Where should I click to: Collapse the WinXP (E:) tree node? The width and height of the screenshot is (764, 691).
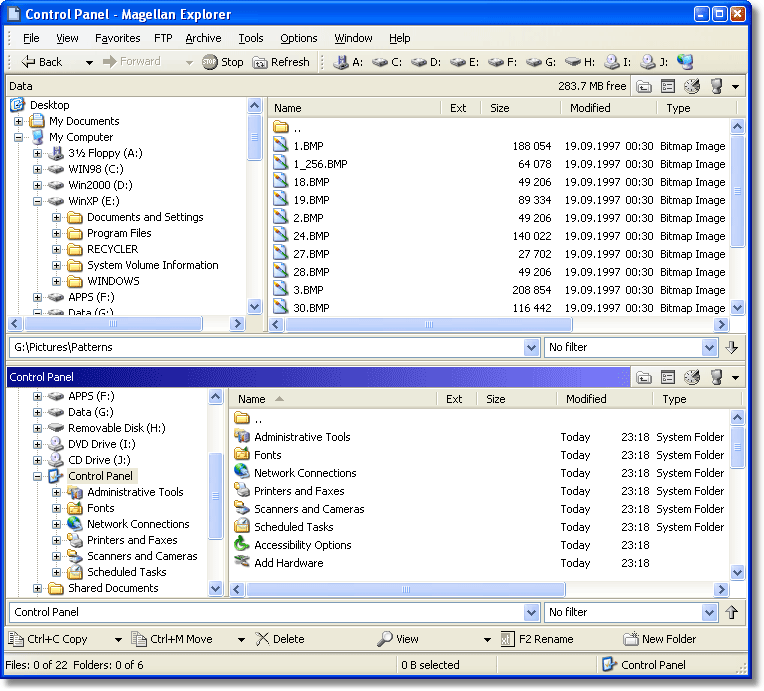pos(38,201)
